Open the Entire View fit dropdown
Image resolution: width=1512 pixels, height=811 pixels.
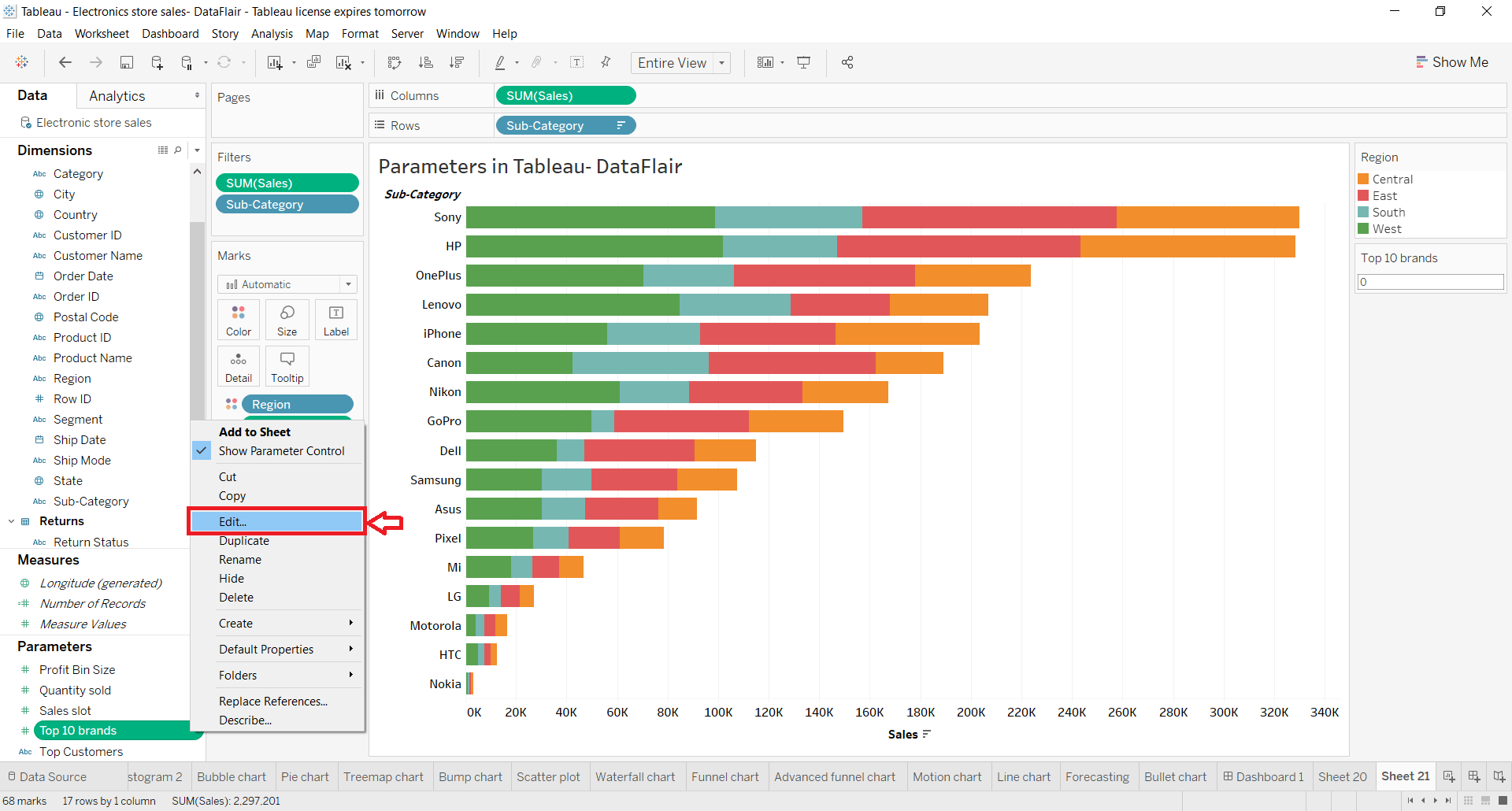pyautogui.click(x=721, y=62)
